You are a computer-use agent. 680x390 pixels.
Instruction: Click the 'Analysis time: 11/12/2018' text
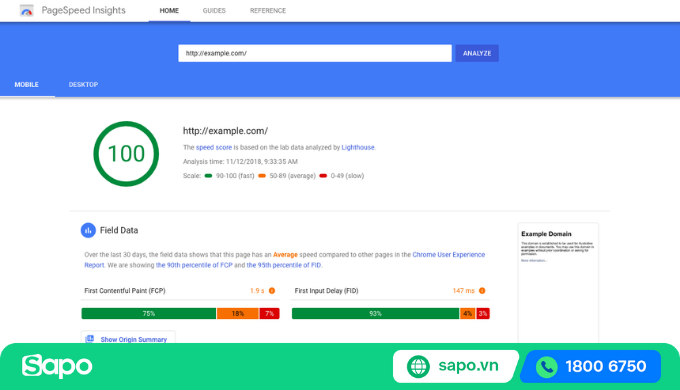click(240, 161)
